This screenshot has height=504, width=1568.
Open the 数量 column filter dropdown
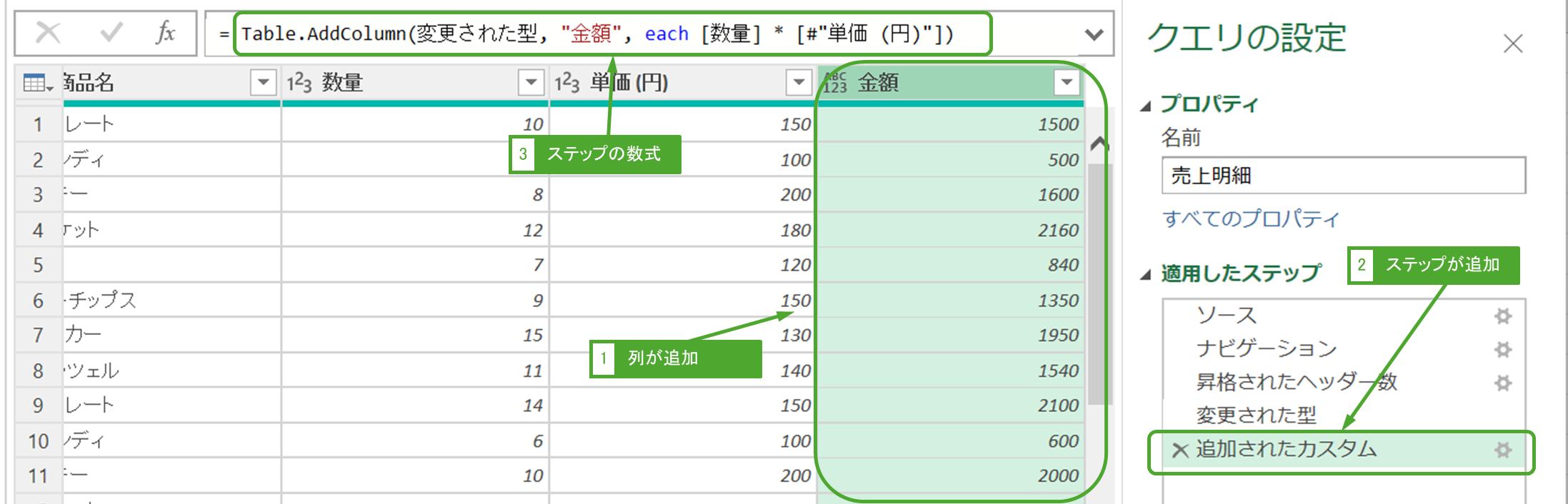point(531,83)
